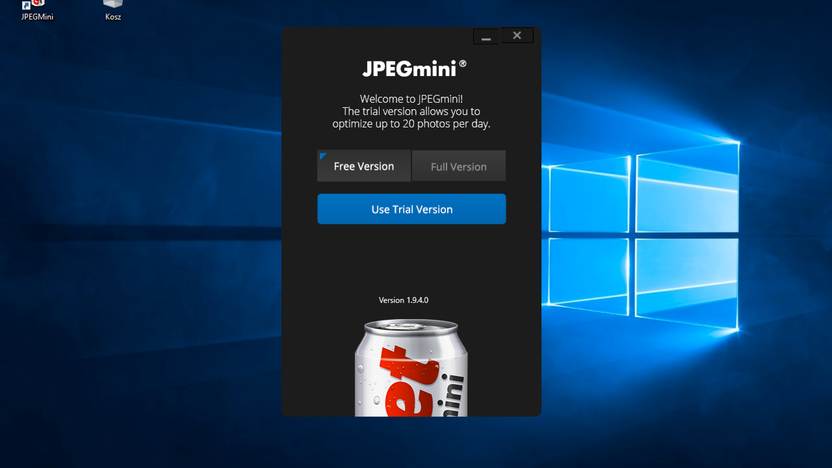
Task: Open the JPEGMini desktop shortcut icon
Action: click(x=37, y=11)
